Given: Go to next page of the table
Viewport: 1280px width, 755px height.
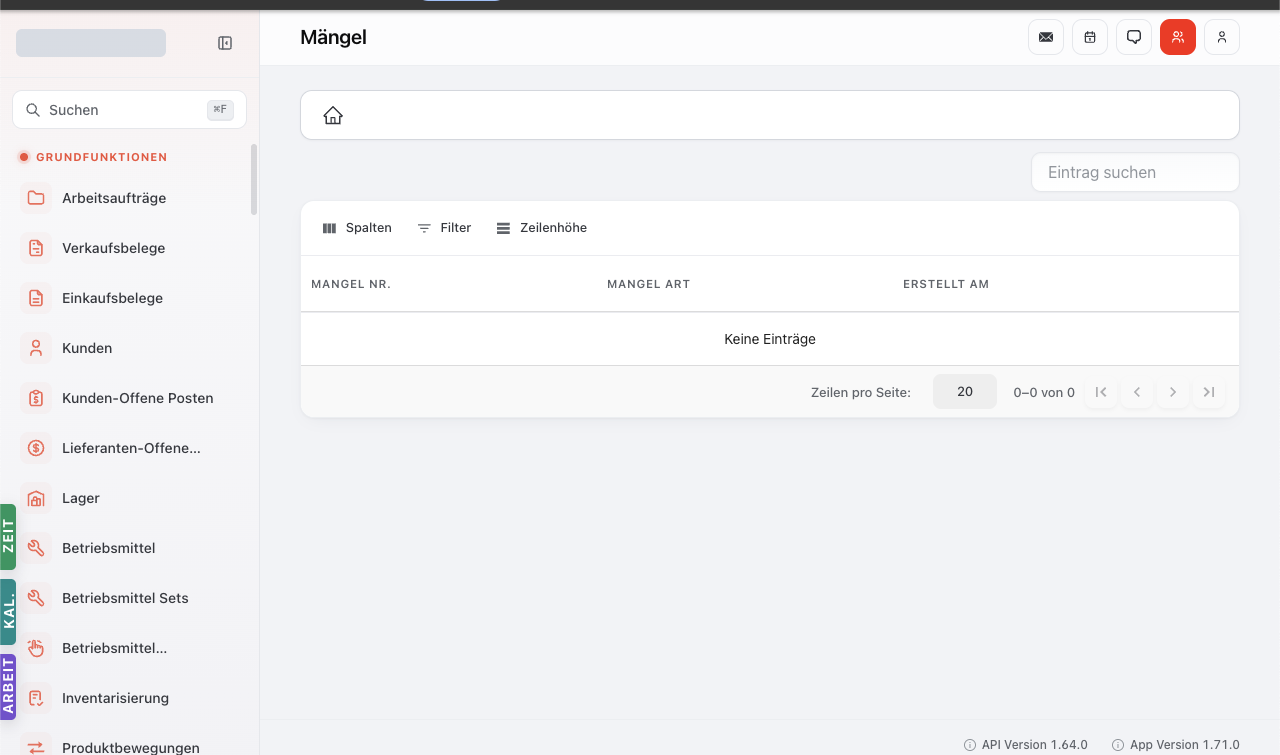Looking at the screenshot, I should tap(1173, 392).
